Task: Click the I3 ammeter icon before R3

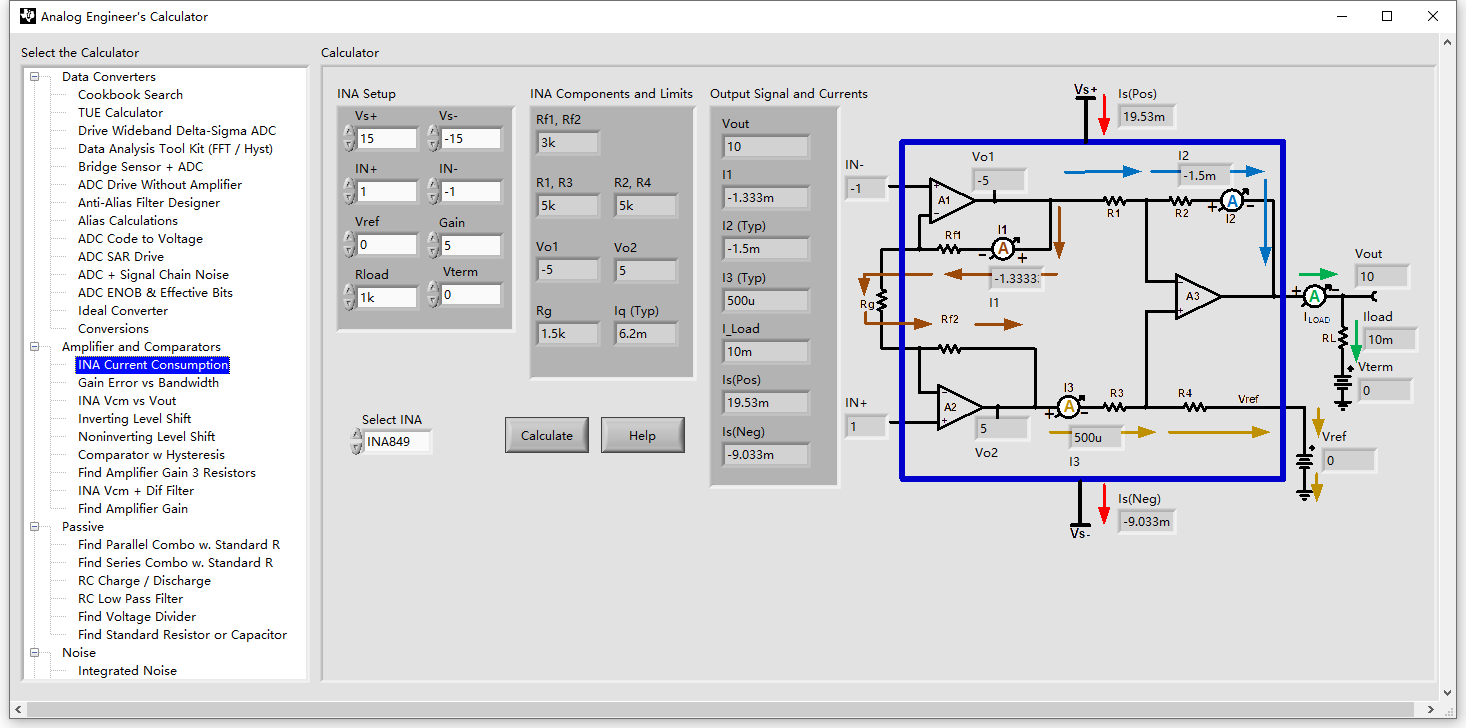Action: 1068,406
